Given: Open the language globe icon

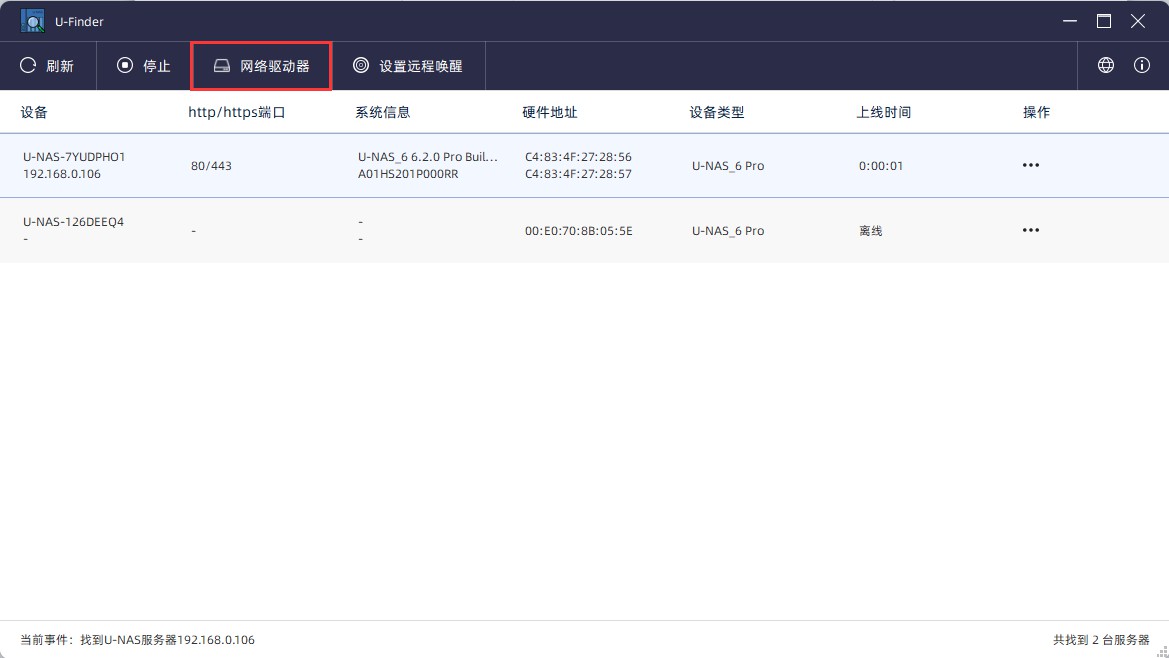Looking at the screenshot, I should click(x=1105, y=66).
